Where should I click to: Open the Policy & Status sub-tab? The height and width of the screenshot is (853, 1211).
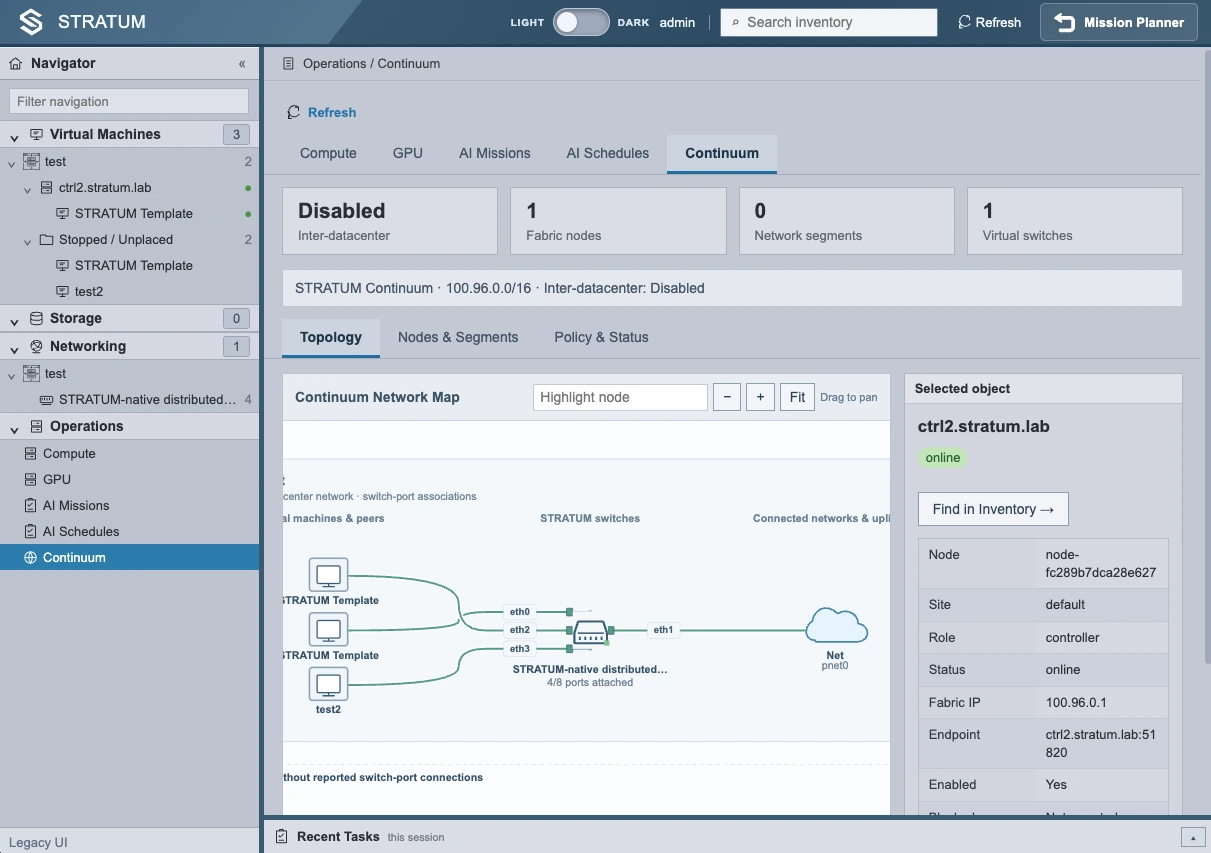(x=602, y=337)
